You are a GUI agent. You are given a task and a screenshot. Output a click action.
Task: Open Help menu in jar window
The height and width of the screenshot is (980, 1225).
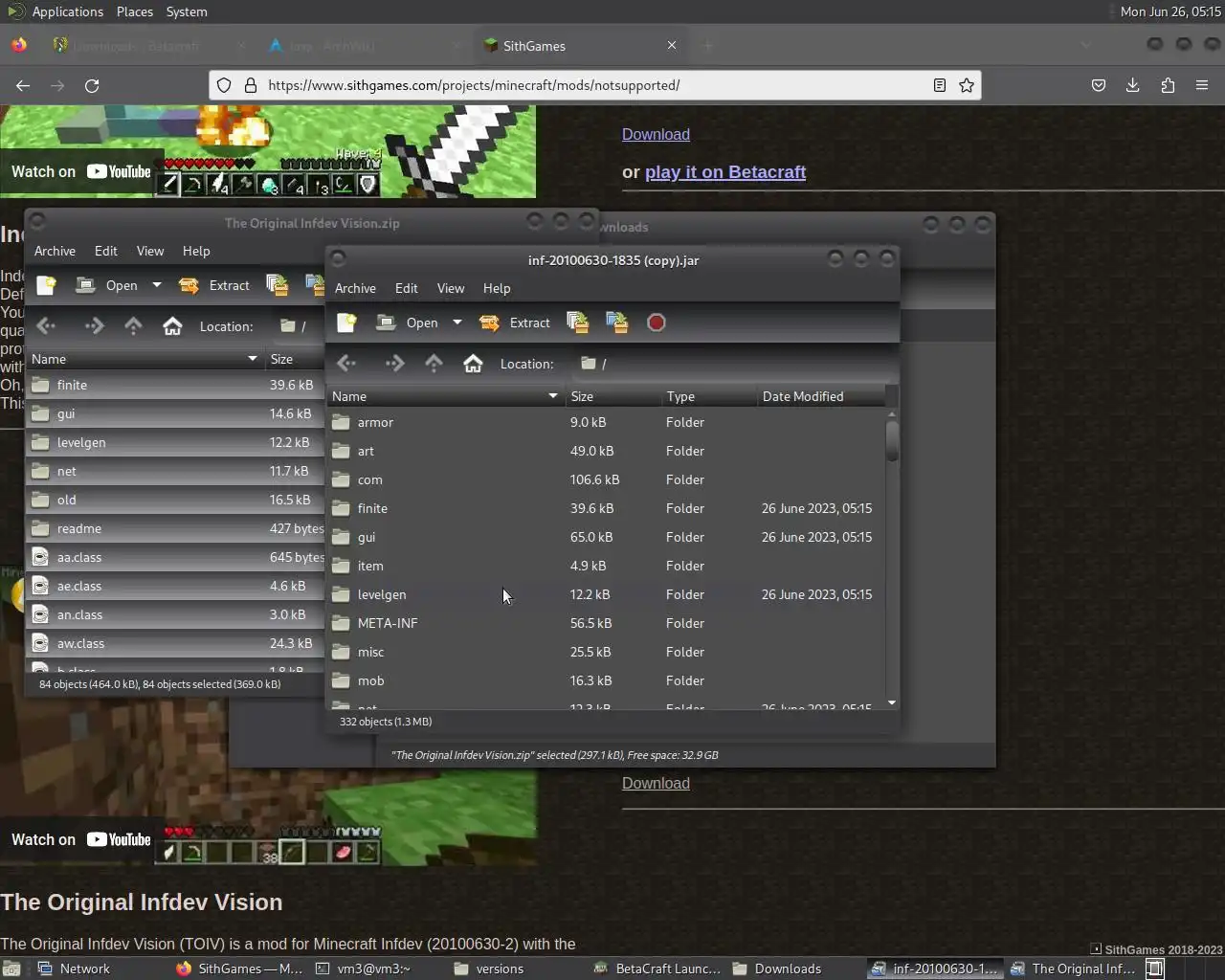pos(497,288)
